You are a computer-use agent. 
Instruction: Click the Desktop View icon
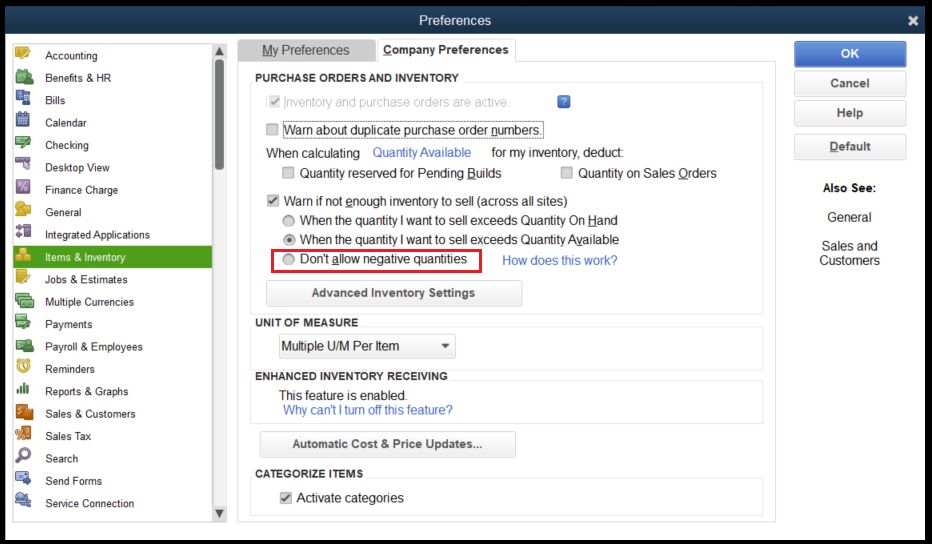coord(23,163)
